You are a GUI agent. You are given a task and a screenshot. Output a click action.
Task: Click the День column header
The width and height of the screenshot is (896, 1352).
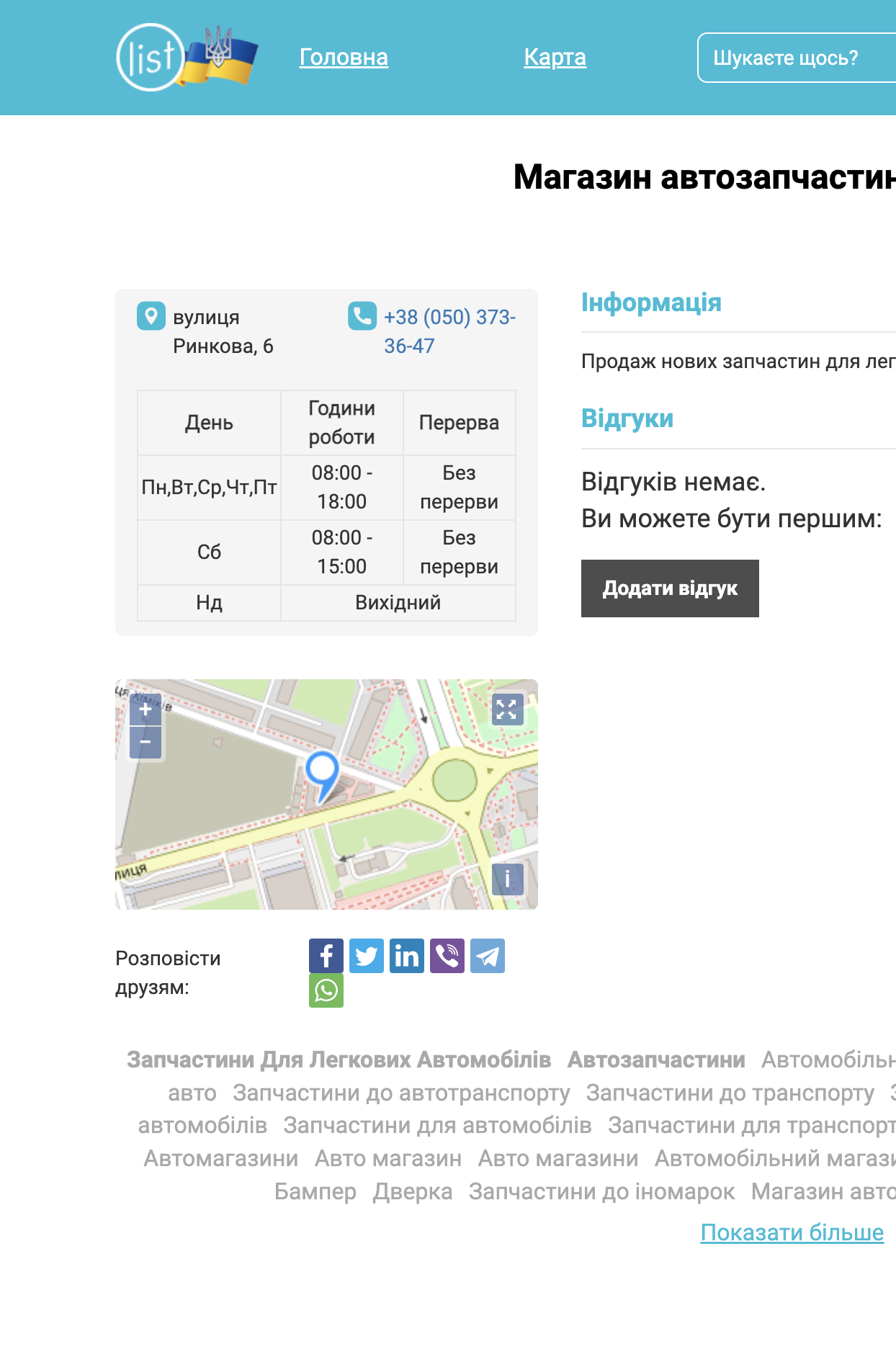click(x=209, y=423)
